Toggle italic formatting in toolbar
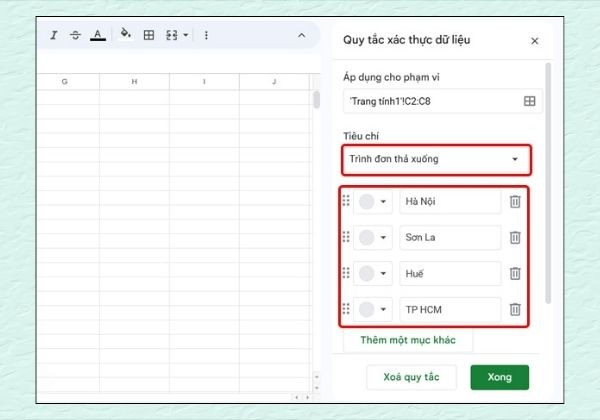600x420 pixels. coord(54,36)
